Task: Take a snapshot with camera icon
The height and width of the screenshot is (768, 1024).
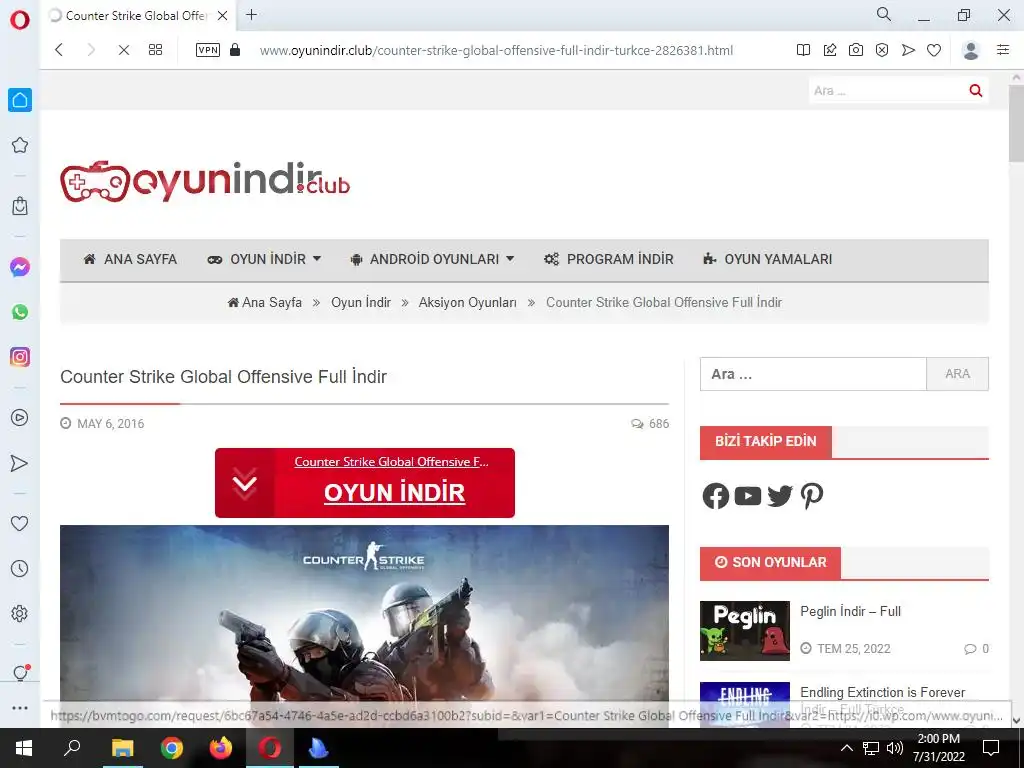Action: 856,50
